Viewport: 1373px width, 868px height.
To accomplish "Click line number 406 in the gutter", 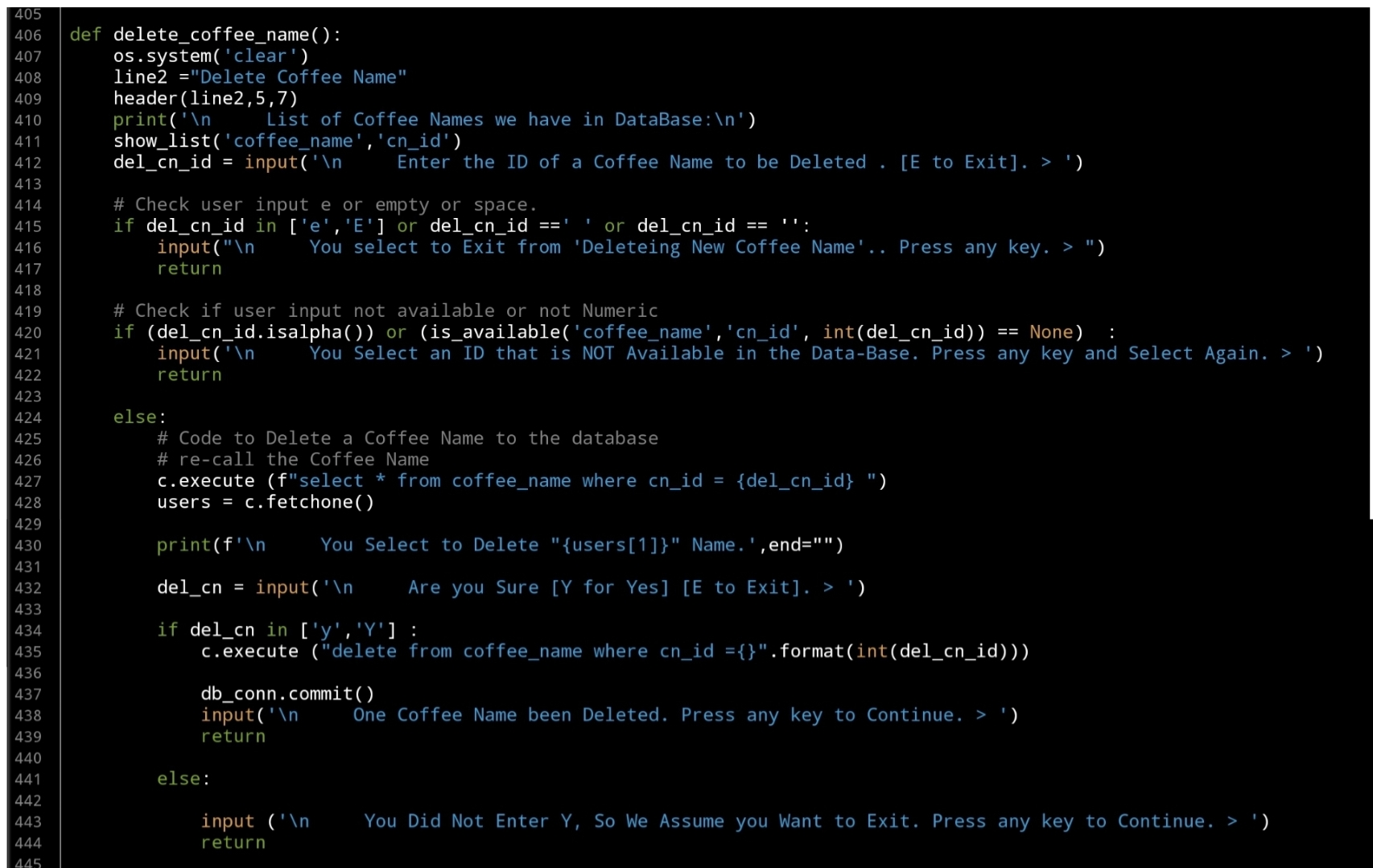I will point(27,35).
